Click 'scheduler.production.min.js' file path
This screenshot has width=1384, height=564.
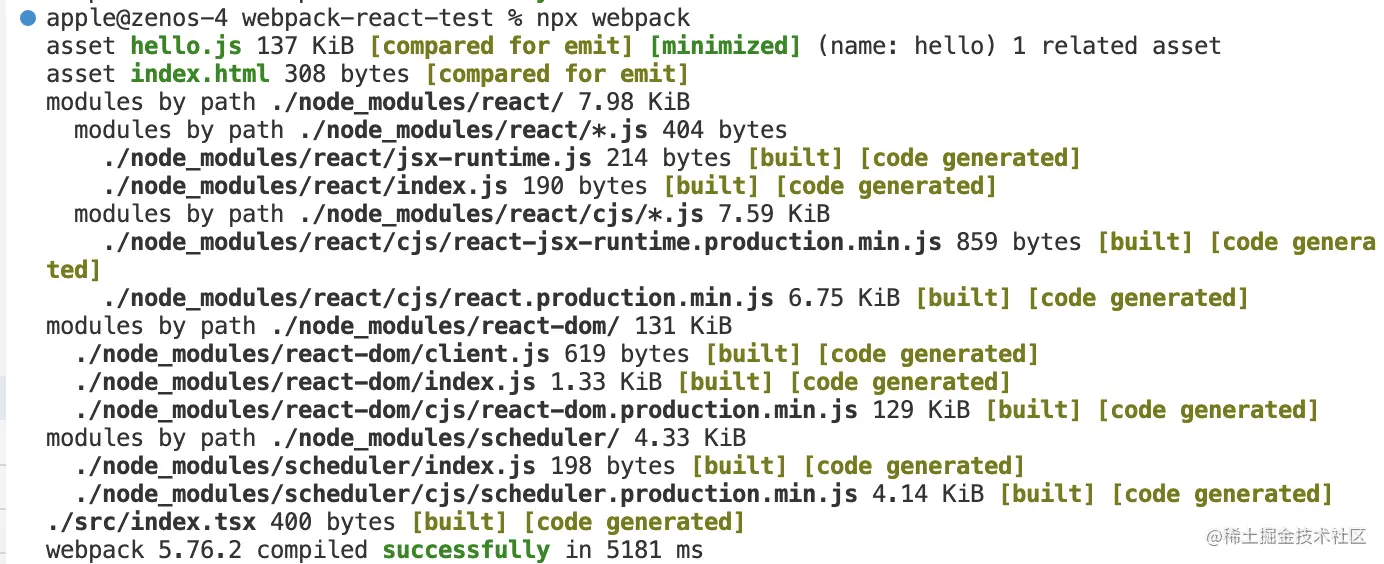point(466,494)
